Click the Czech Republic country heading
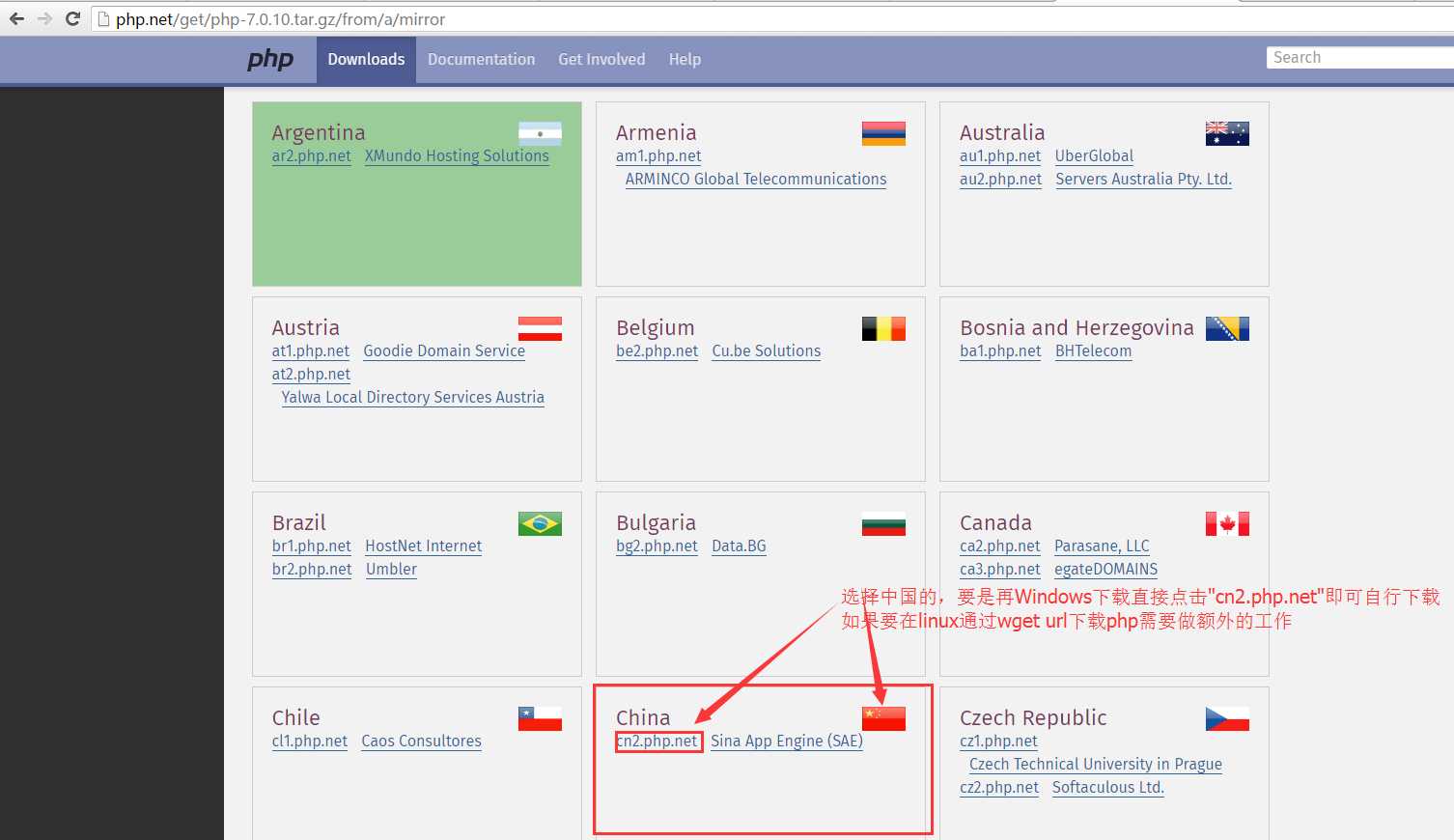1454x840 pixels. (x=1033, y=717)
